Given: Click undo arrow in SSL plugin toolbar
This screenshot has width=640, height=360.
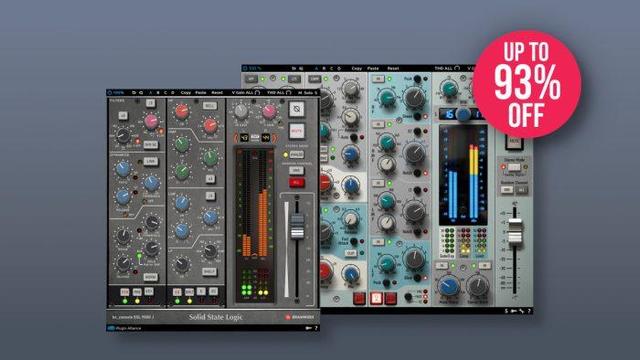Looking at the screenshot, I should point(134,93).
